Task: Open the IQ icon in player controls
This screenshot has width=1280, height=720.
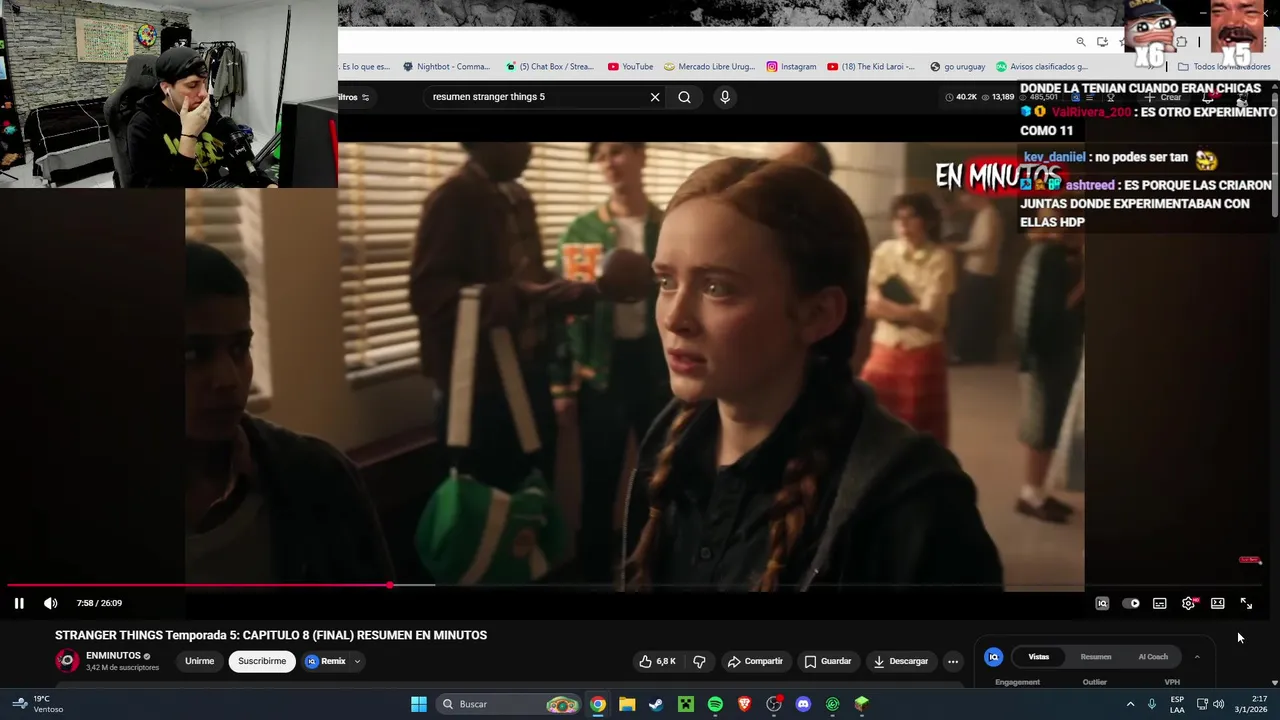Action: pyautogui.click(x=1102, y=603)
